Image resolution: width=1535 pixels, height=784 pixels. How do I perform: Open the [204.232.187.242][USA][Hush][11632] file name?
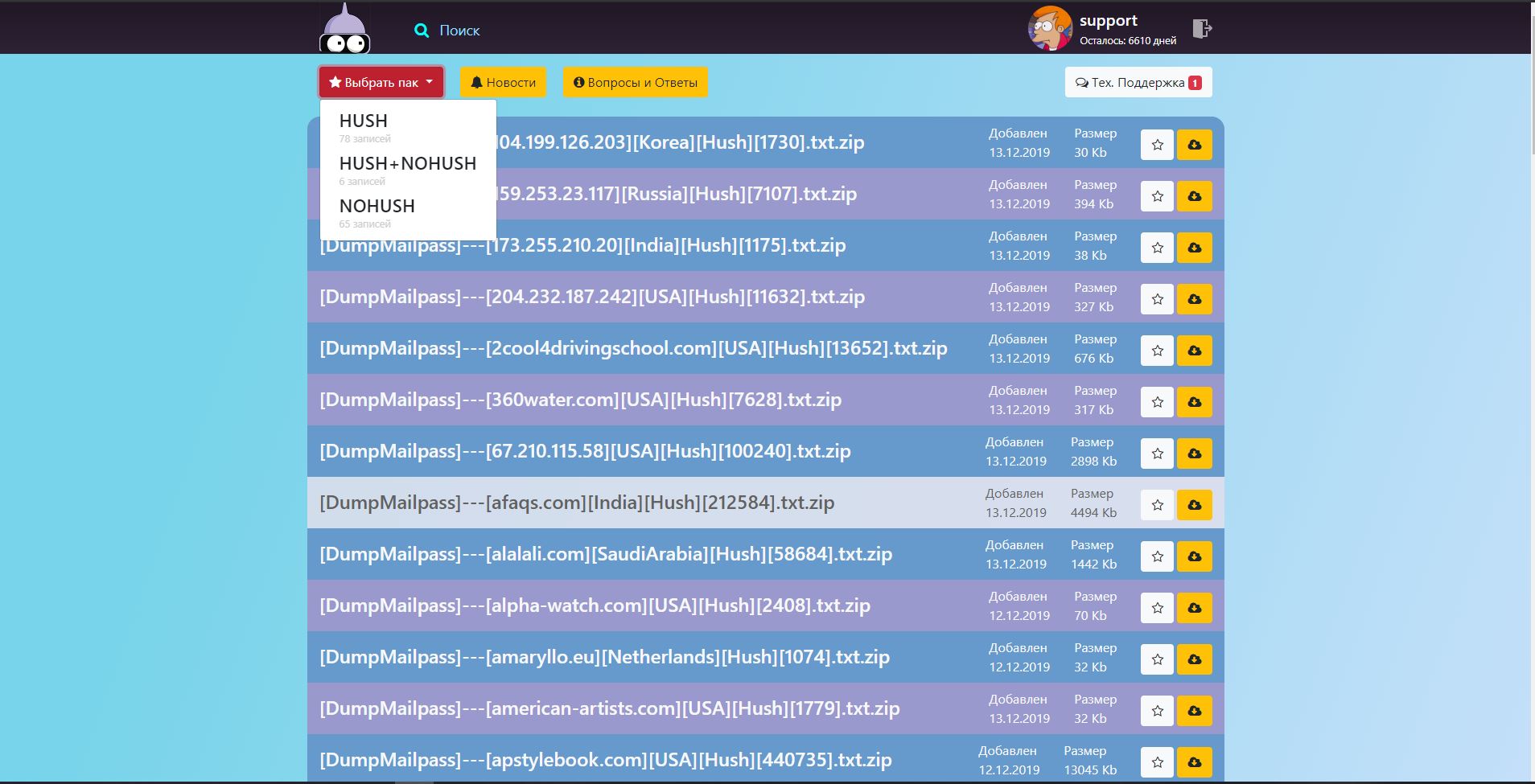[592, 297]
